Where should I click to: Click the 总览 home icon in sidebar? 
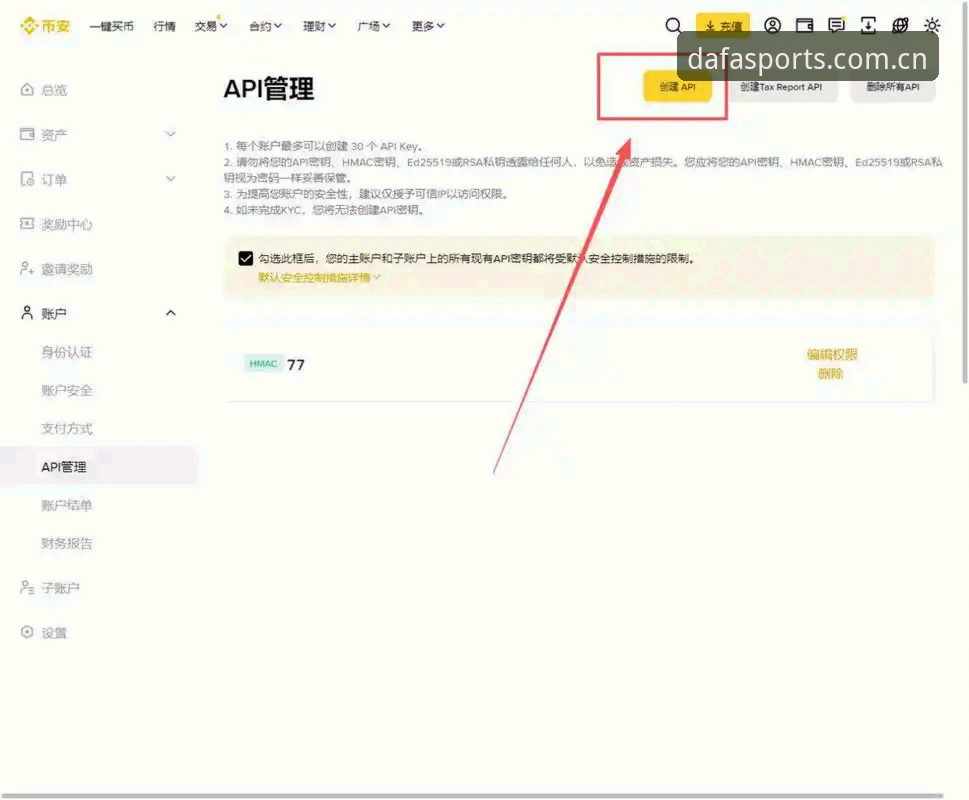(x=27, y=90)
